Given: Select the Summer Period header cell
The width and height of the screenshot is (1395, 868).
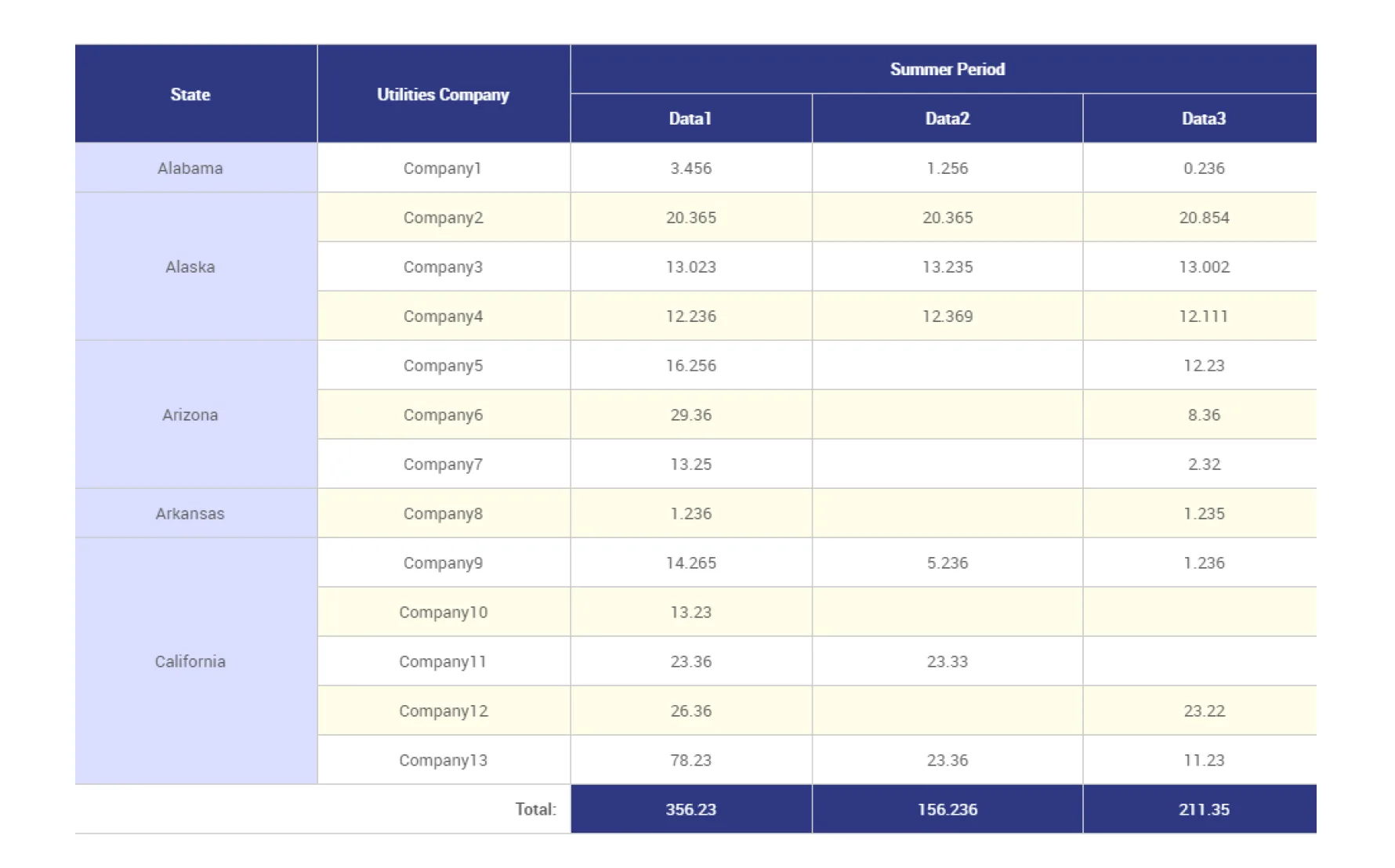Looking at the screenshot, I should 944,69.
